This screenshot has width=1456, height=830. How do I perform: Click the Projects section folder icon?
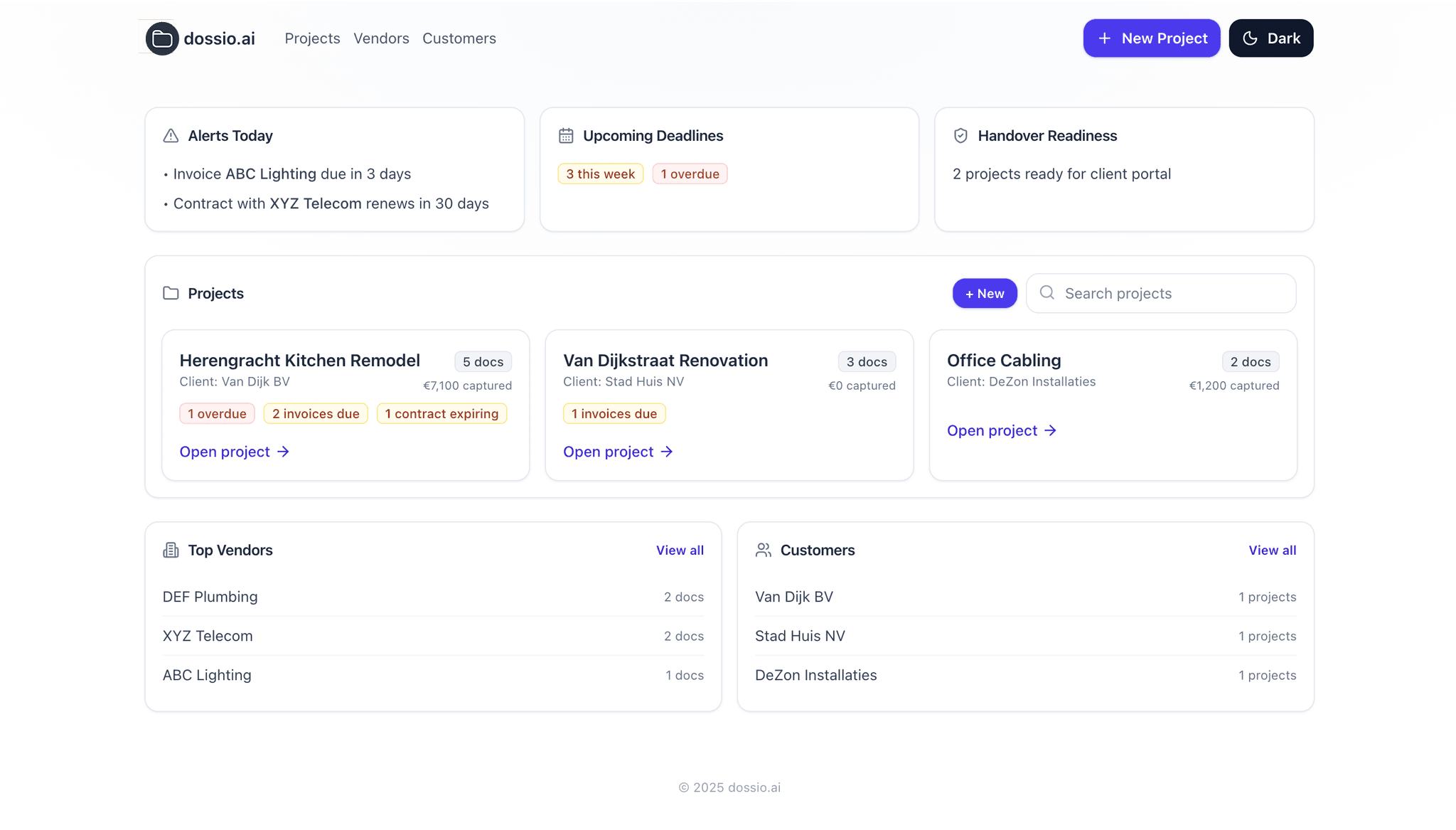[x=171, y=294]
